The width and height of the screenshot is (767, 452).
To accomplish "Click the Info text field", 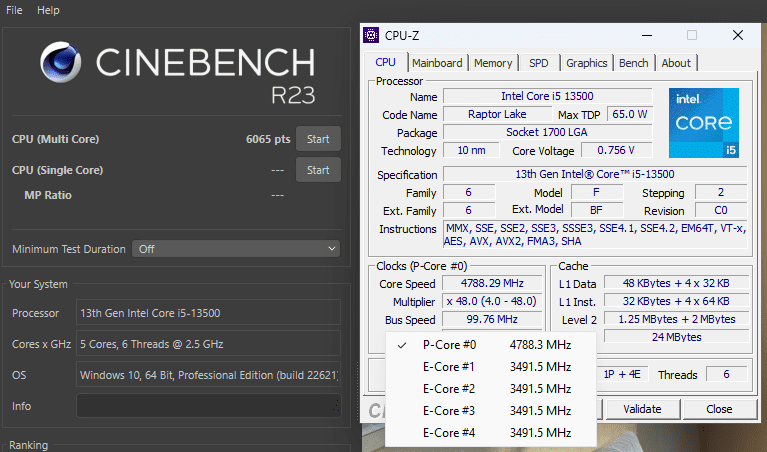I will (x=208, y=406).
